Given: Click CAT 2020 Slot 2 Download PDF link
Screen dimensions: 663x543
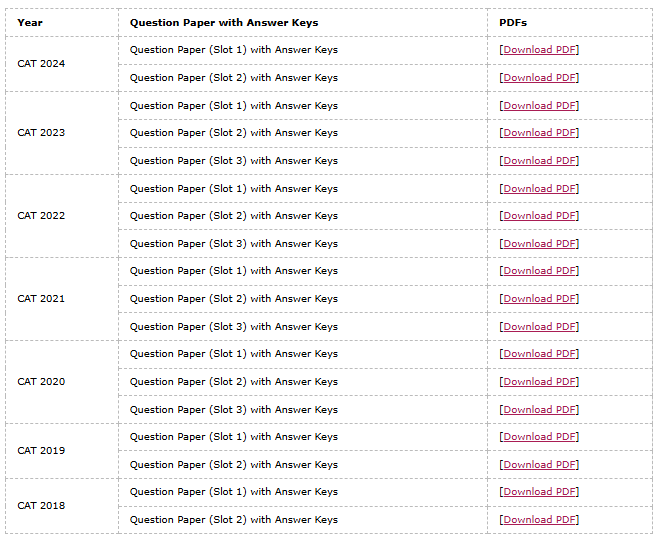Looking at the screenshot, I should [539, 381].
